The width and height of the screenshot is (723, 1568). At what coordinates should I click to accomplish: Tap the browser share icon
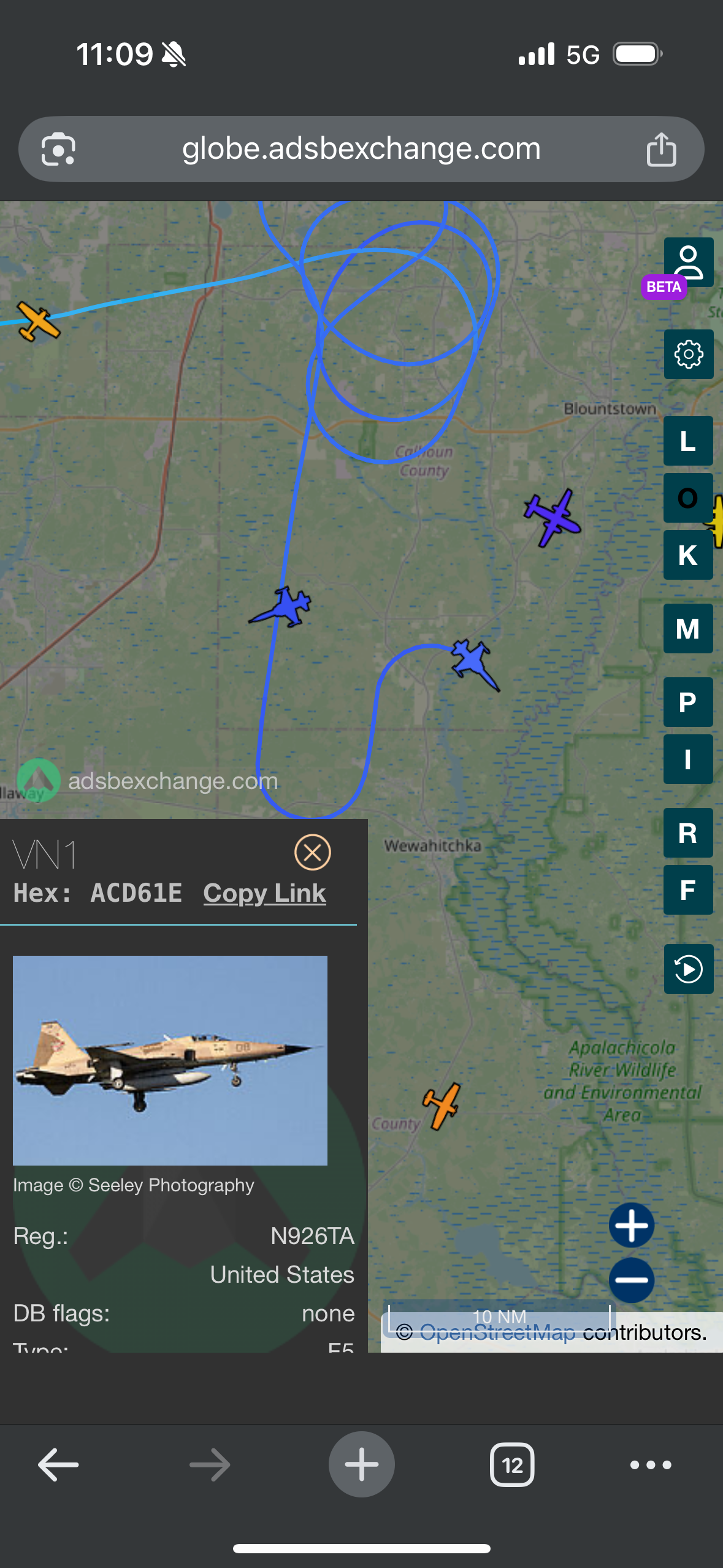click(661, 149)
